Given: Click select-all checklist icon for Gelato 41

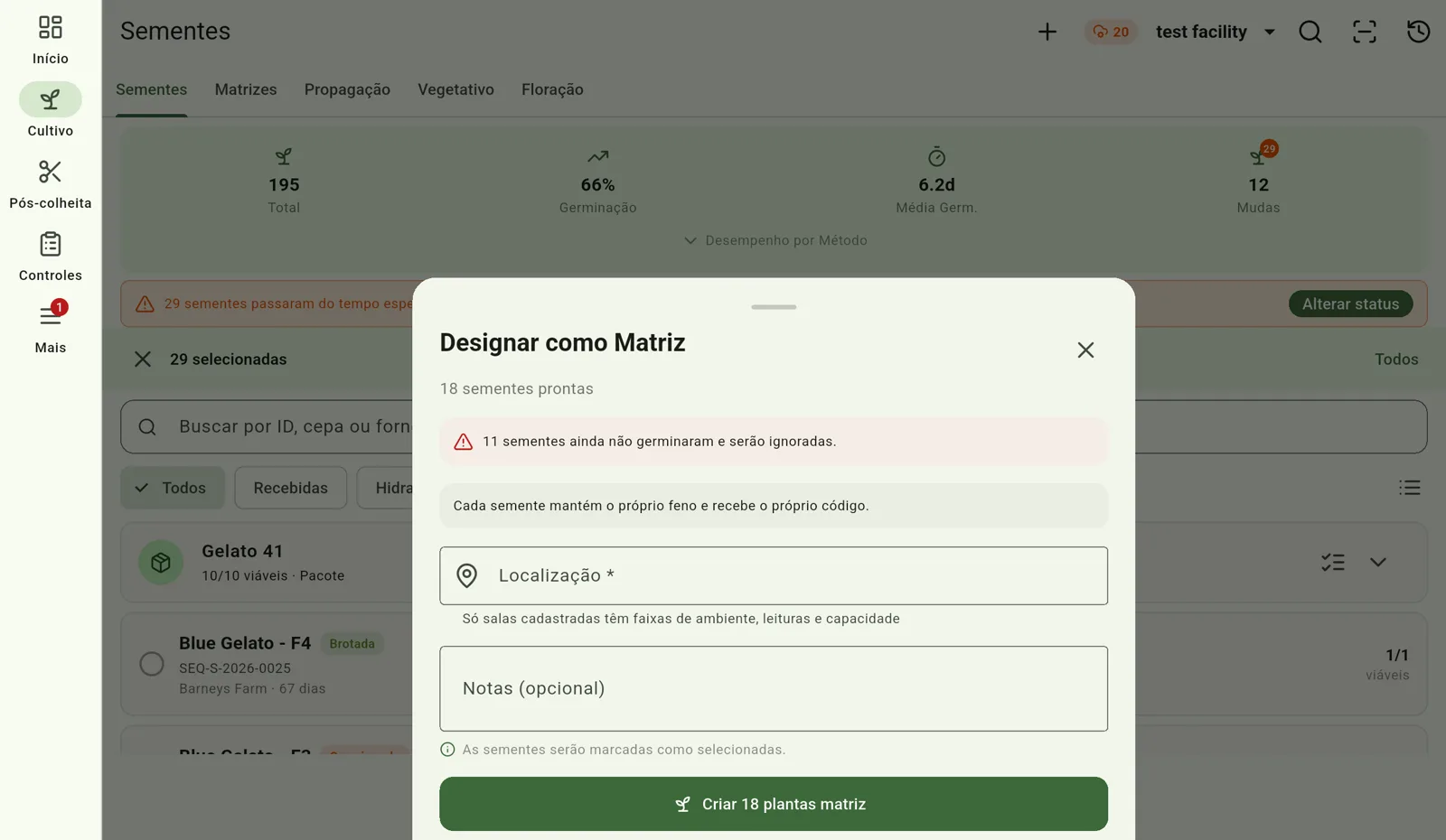Looking at the screenshot, I should pyautogui.click(x=1333, y=562).
